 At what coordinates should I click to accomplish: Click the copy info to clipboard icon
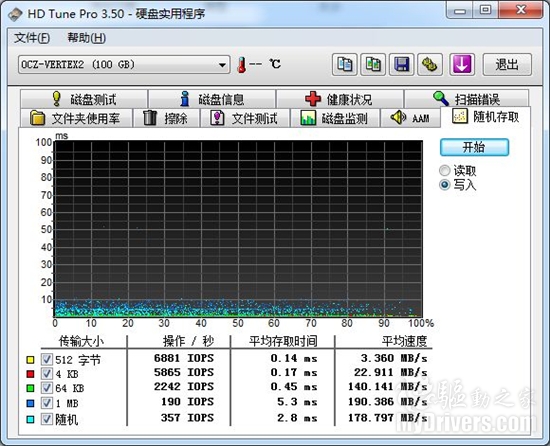click(x=345, y=65)
